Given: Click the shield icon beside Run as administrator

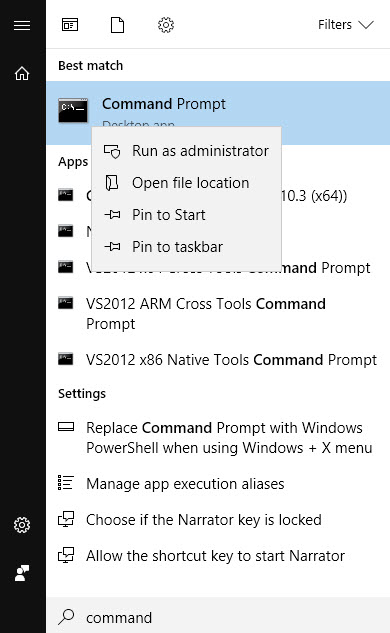Looking at the screenshot, I should [x=112, y=151].
